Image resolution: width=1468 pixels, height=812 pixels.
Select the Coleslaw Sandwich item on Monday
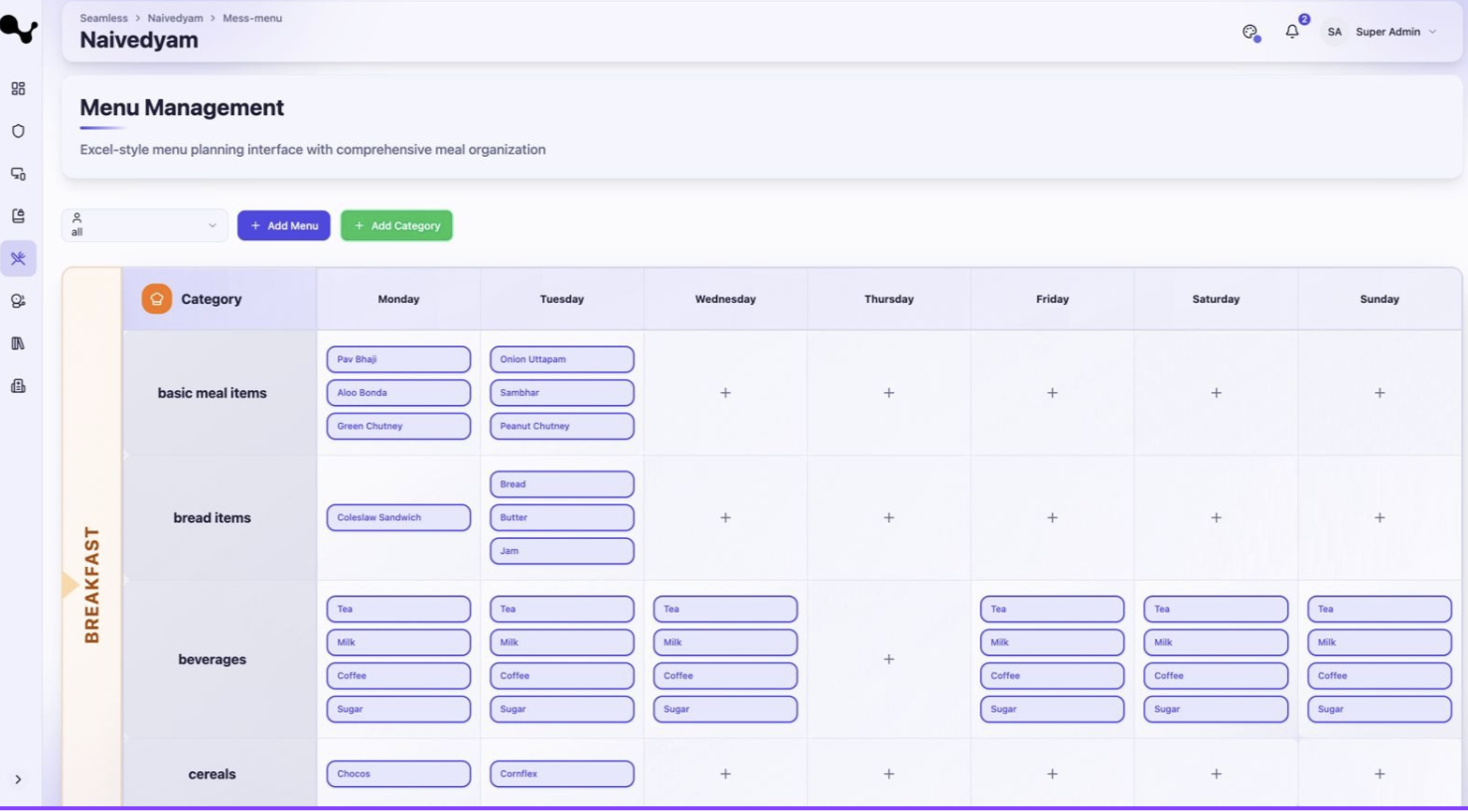(398, 517)
